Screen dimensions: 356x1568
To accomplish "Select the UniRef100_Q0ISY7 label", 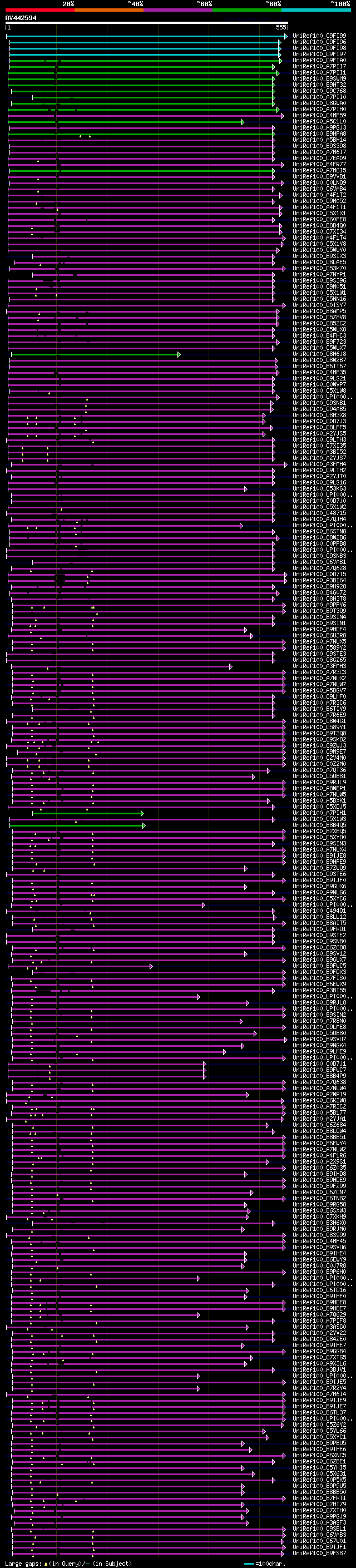I will [x=319, y=305].
